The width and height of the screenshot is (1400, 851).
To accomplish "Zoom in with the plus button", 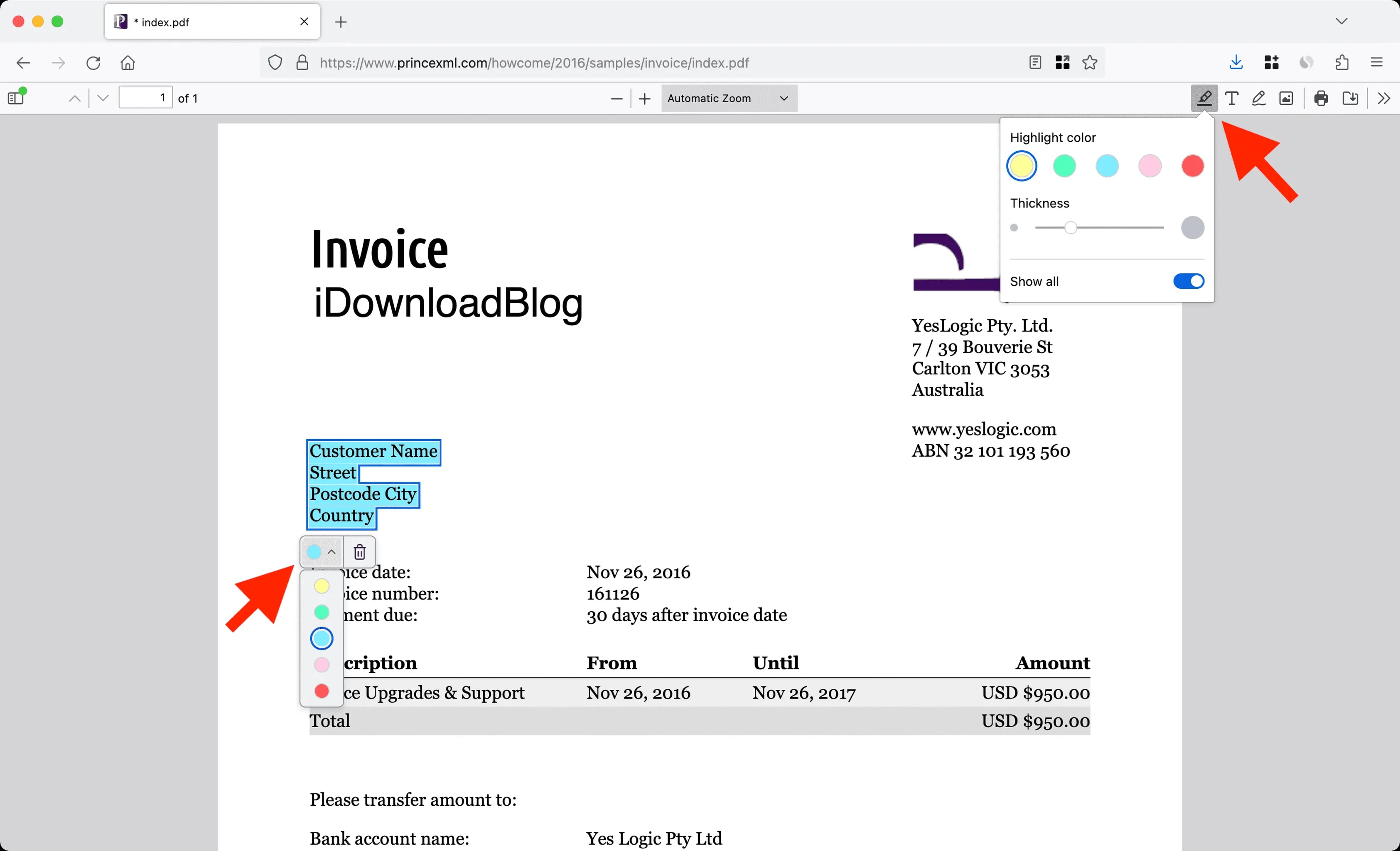I will (x=644, y=98).
